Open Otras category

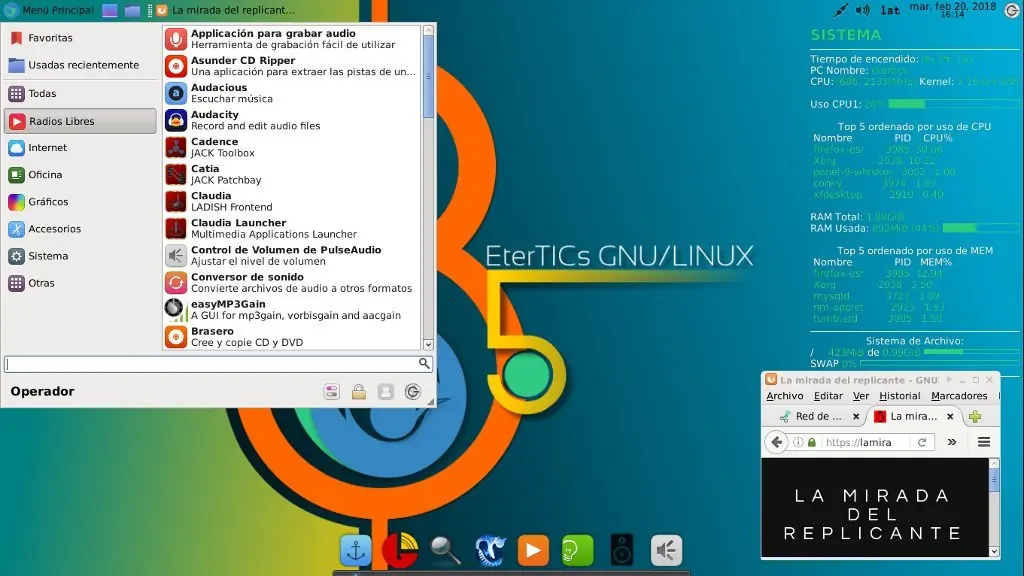(x=81, y=283)
